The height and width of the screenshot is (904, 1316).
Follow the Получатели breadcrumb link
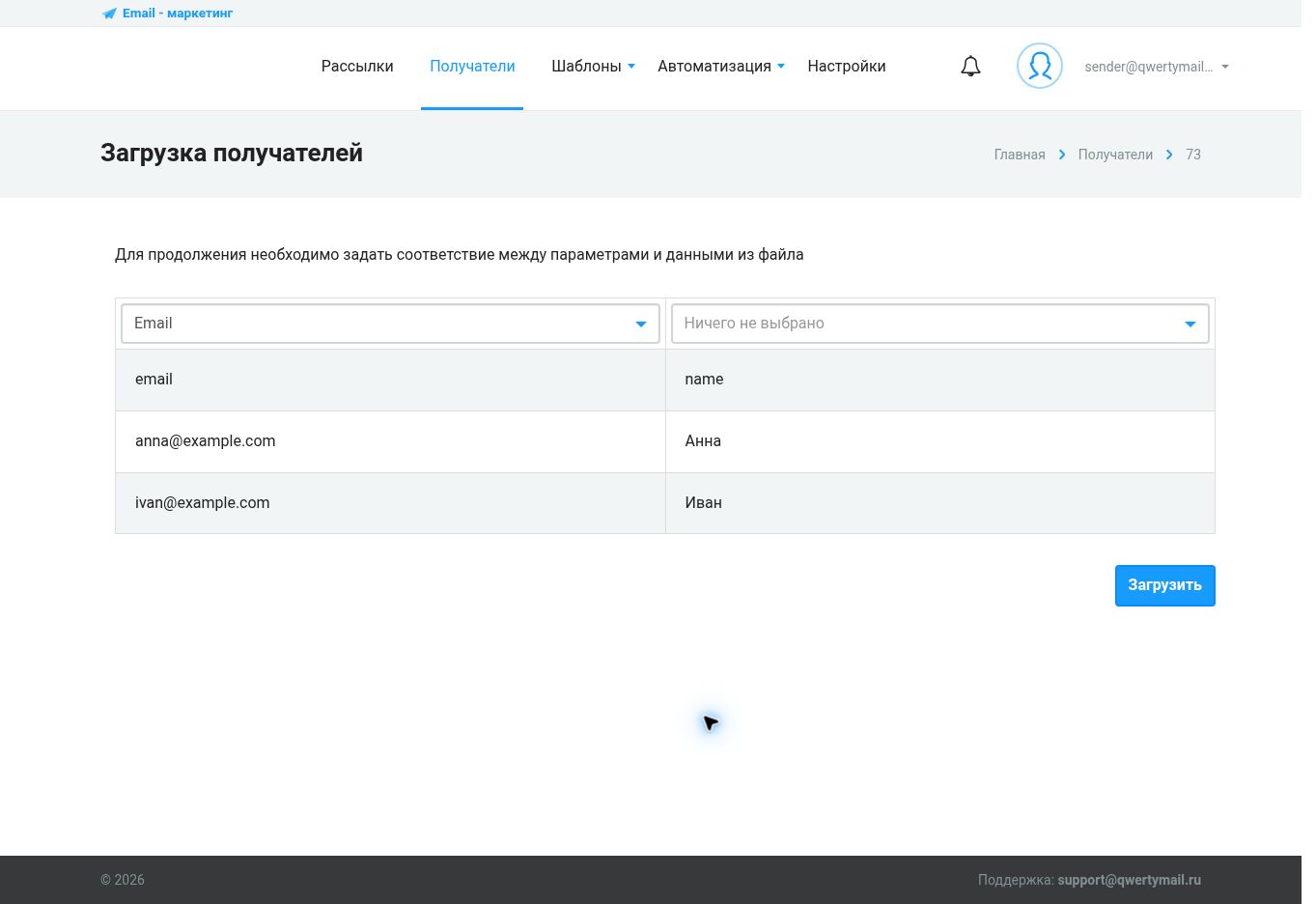point(1115,155)
